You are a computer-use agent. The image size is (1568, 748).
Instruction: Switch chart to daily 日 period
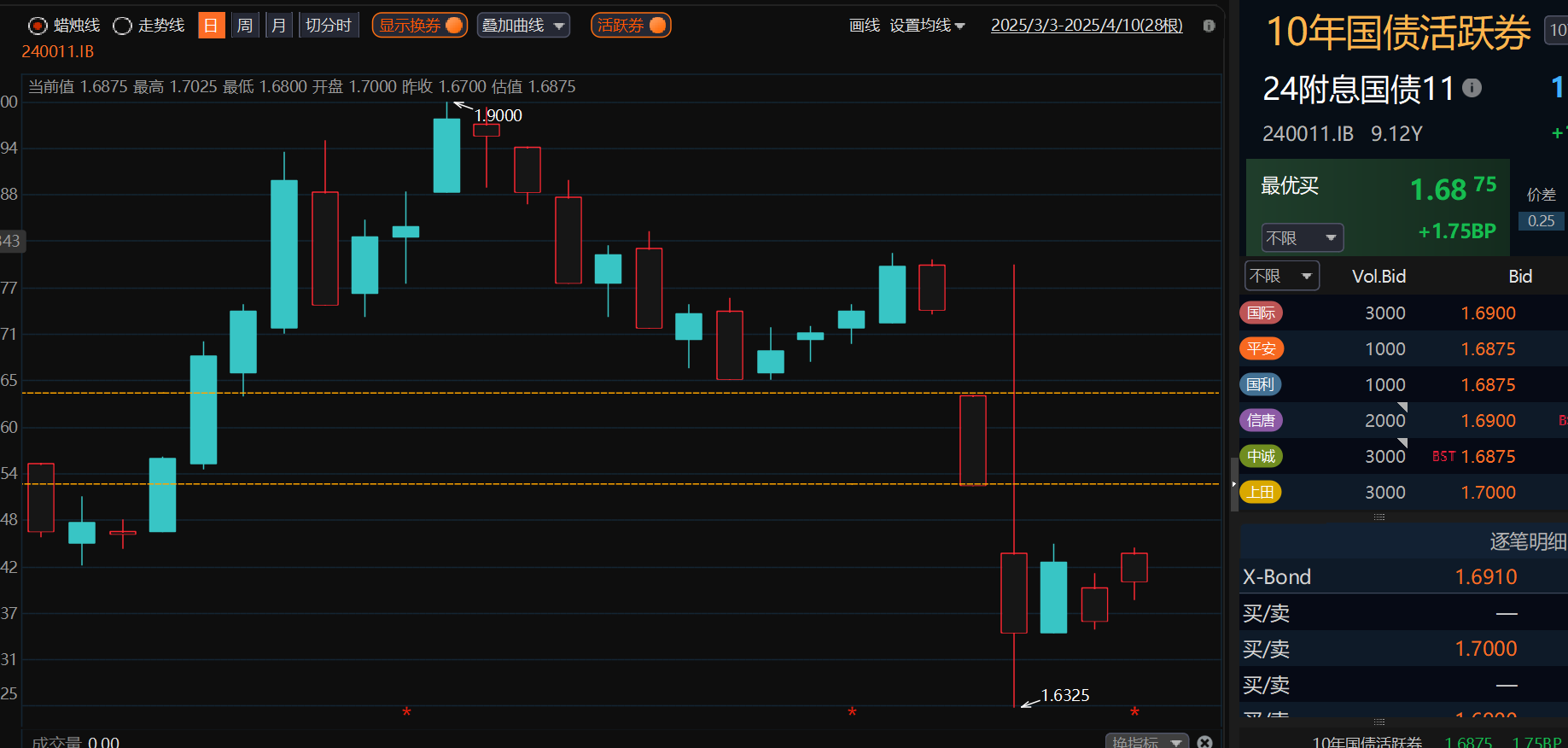(211, 26)
